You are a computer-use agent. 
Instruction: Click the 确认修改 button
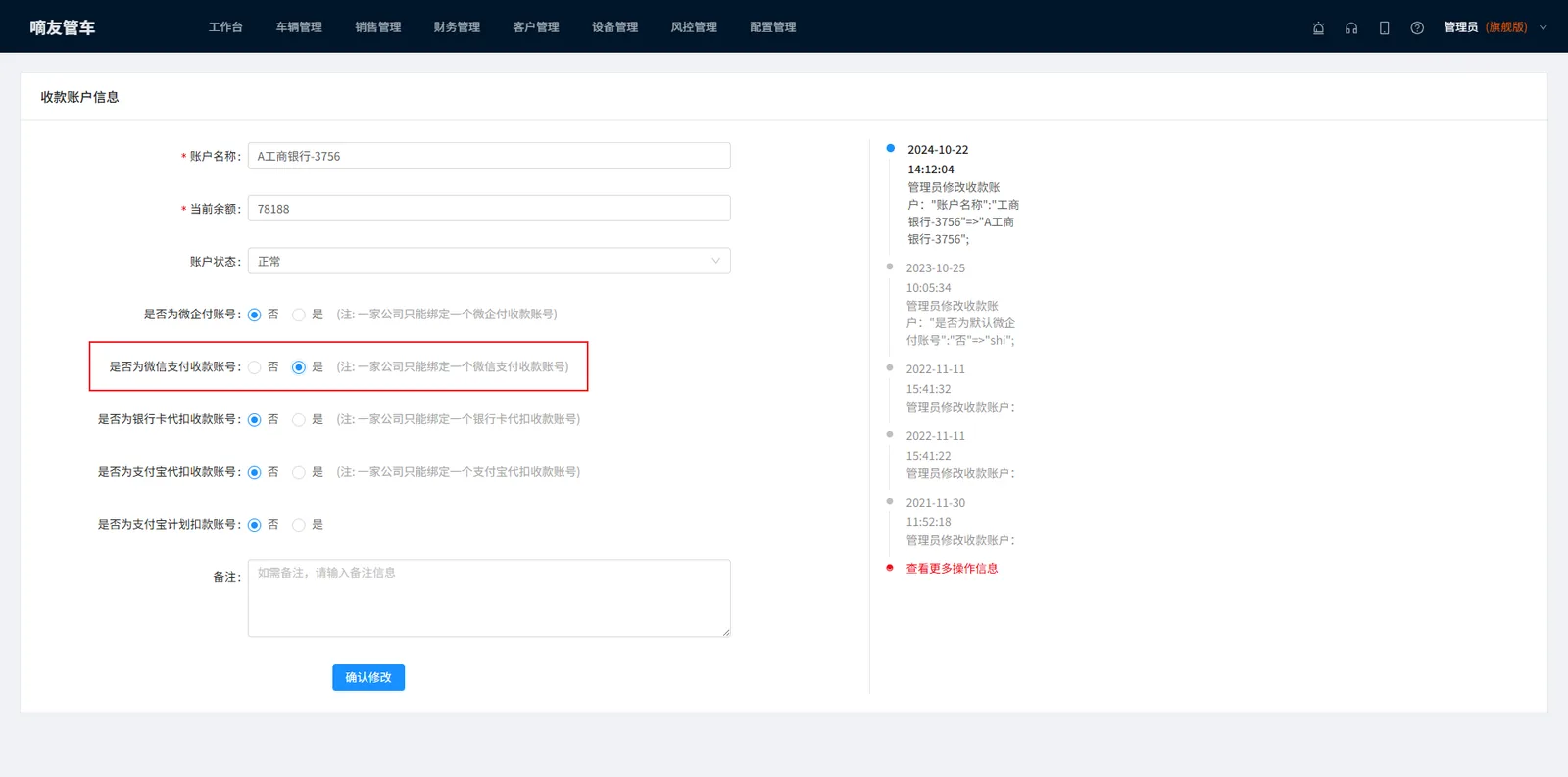point(368,677)
